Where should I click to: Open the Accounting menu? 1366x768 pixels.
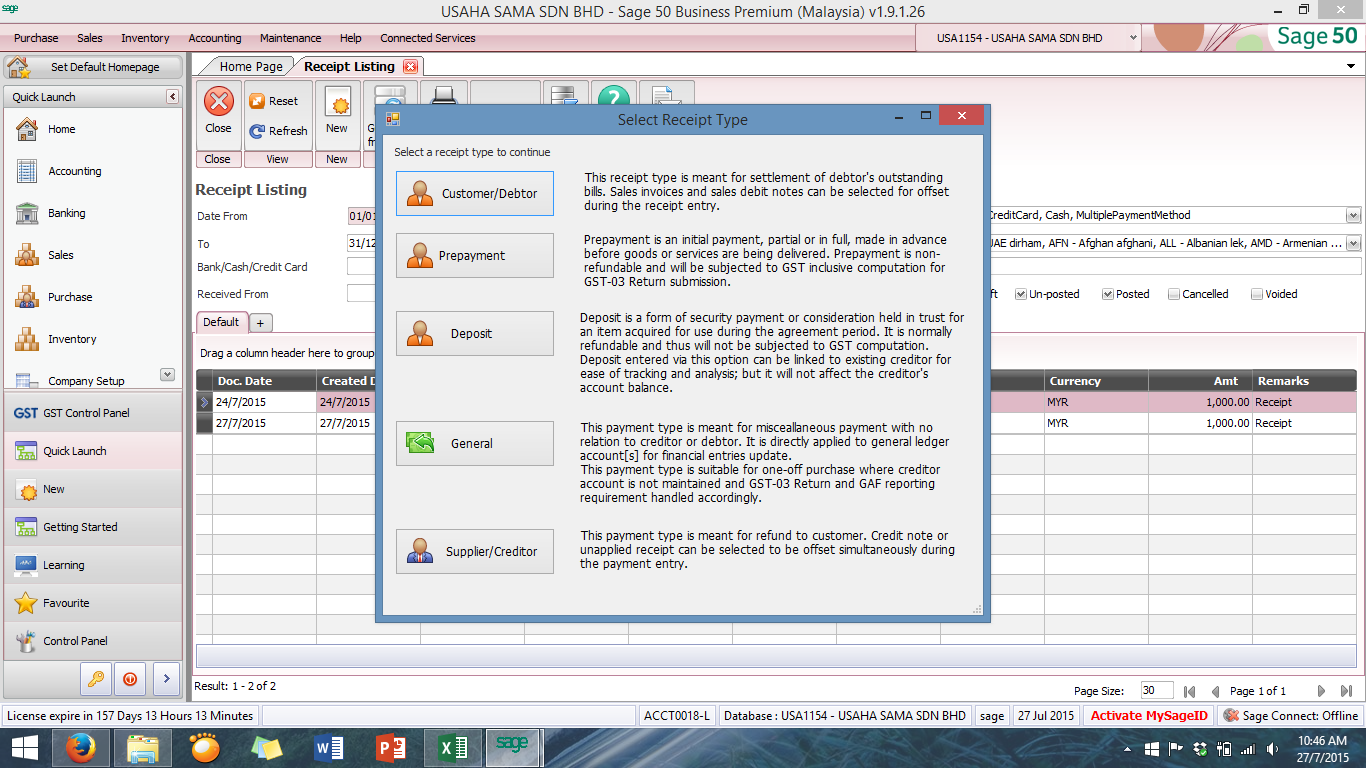click(215, 38)
